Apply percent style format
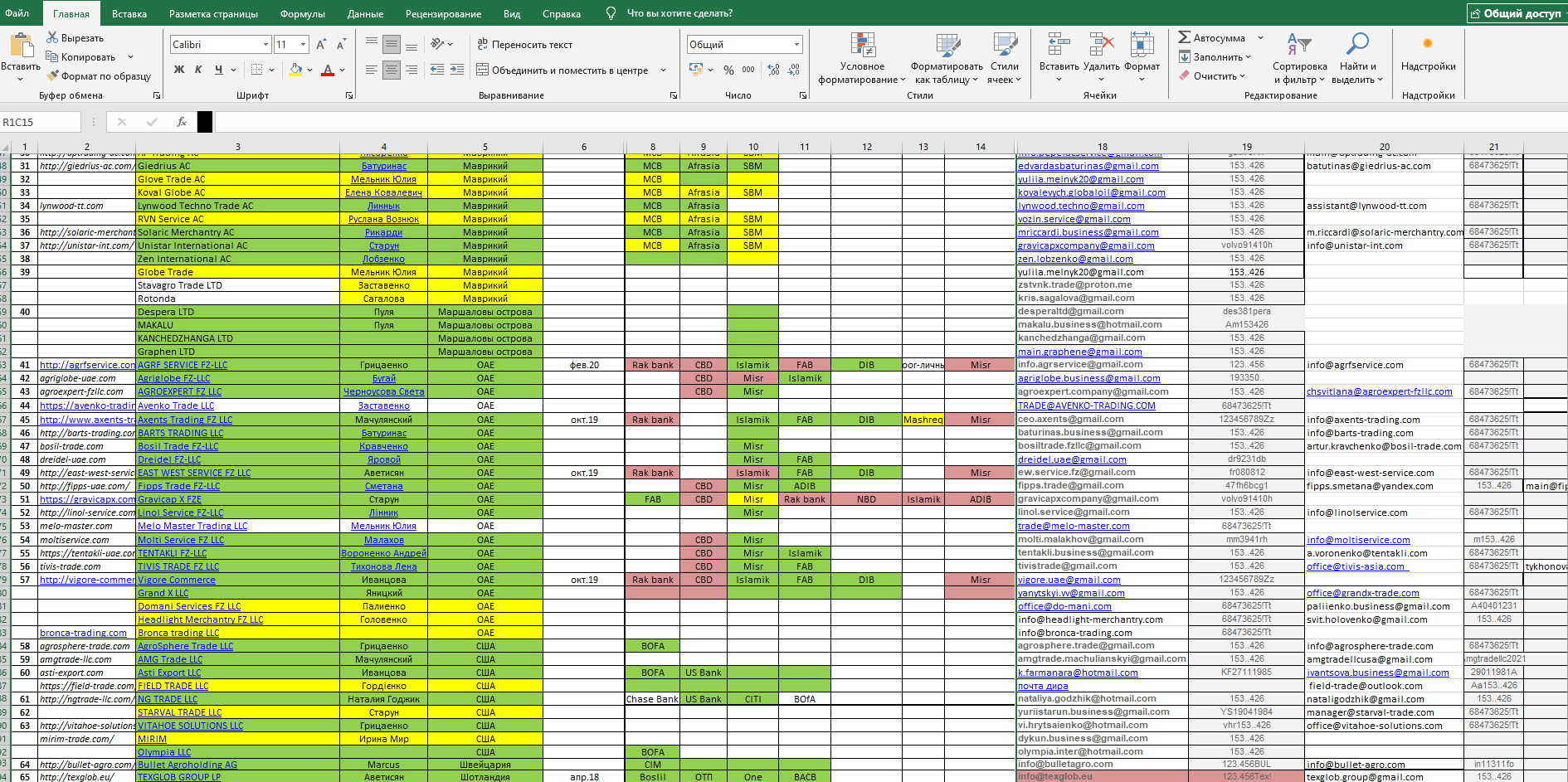Viewport: 1568px width, 782px height. click(x=728, y=70)
